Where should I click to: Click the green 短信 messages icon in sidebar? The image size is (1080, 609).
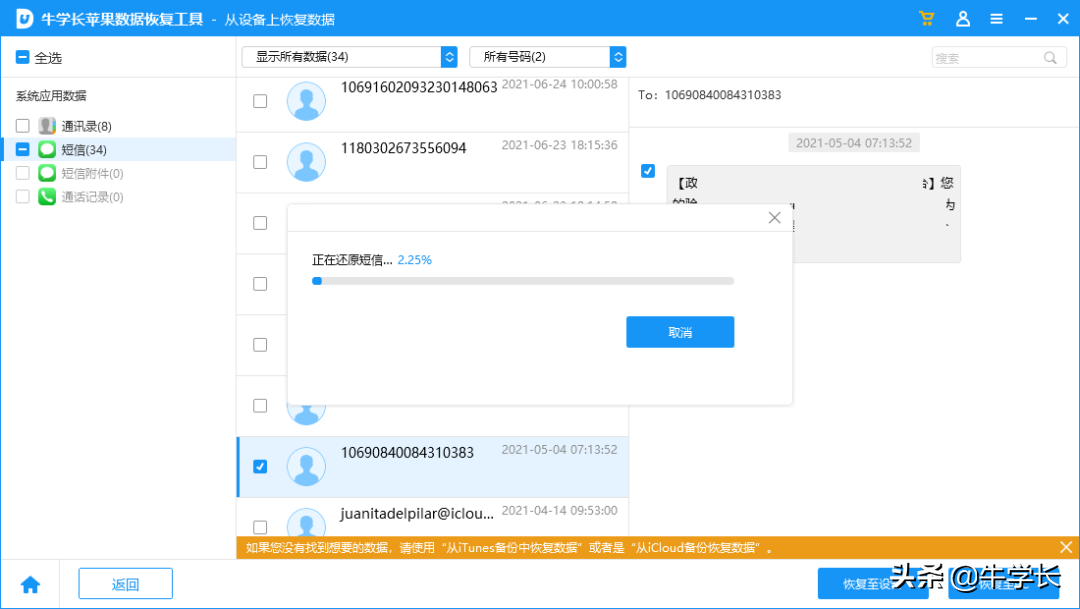46,149
